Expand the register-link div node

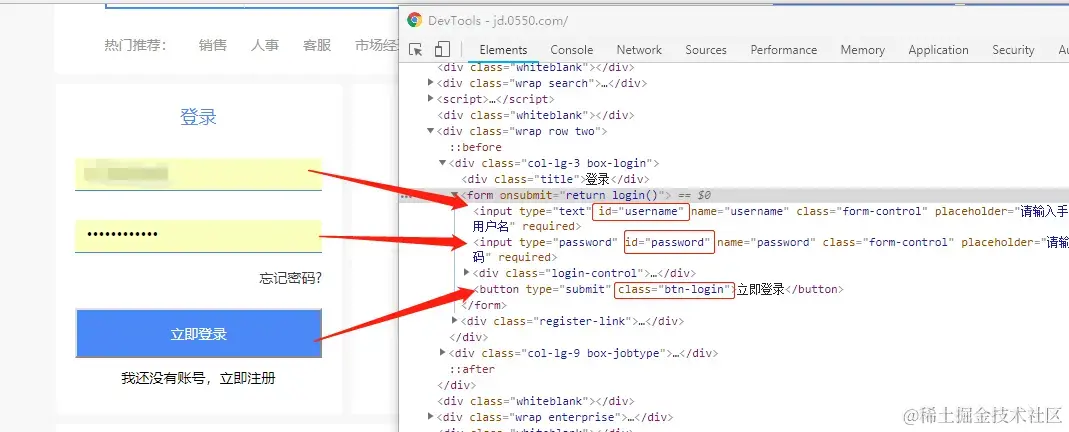pyautogui.click(x=455, y=321)
